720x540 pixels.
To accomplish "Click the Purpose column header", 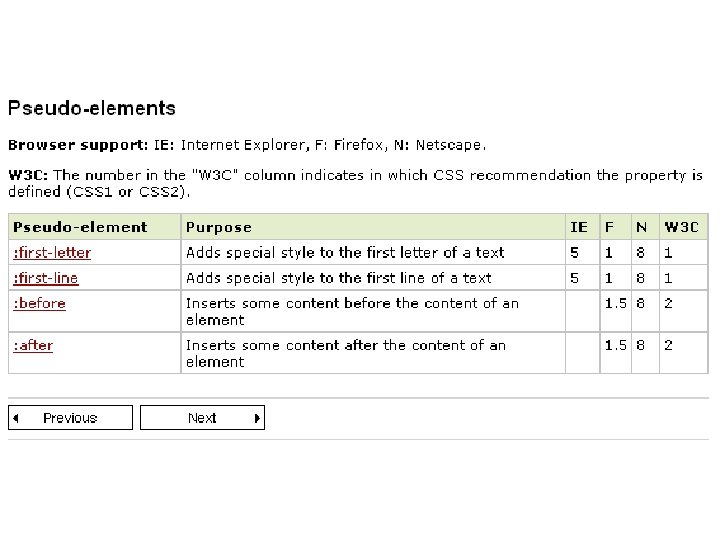I will 373,227.
